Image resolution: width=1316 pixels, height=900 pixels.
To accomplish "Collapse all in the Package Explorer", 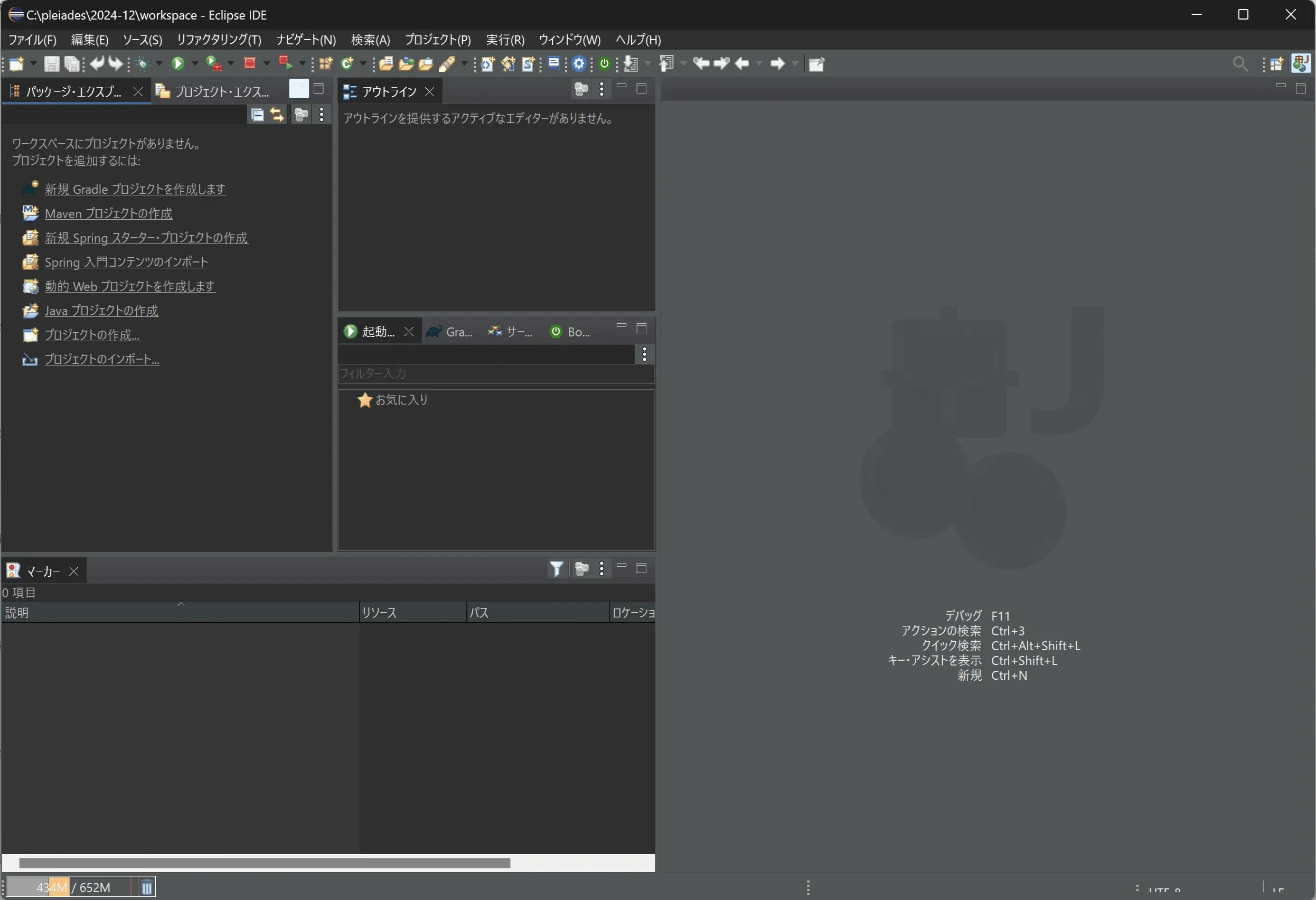I will 258,115.
